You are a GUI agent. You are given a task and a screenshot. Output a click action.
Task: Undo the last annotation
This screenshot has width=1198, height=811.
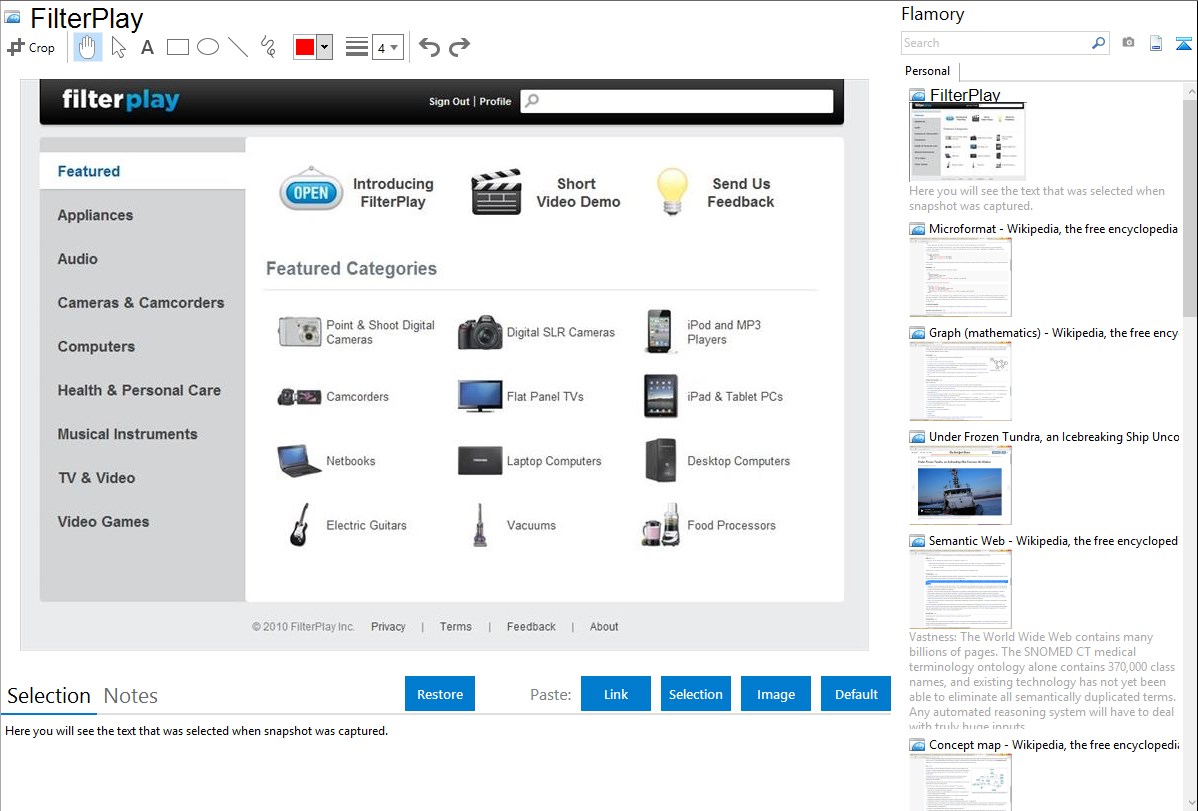tap(429, 47)
